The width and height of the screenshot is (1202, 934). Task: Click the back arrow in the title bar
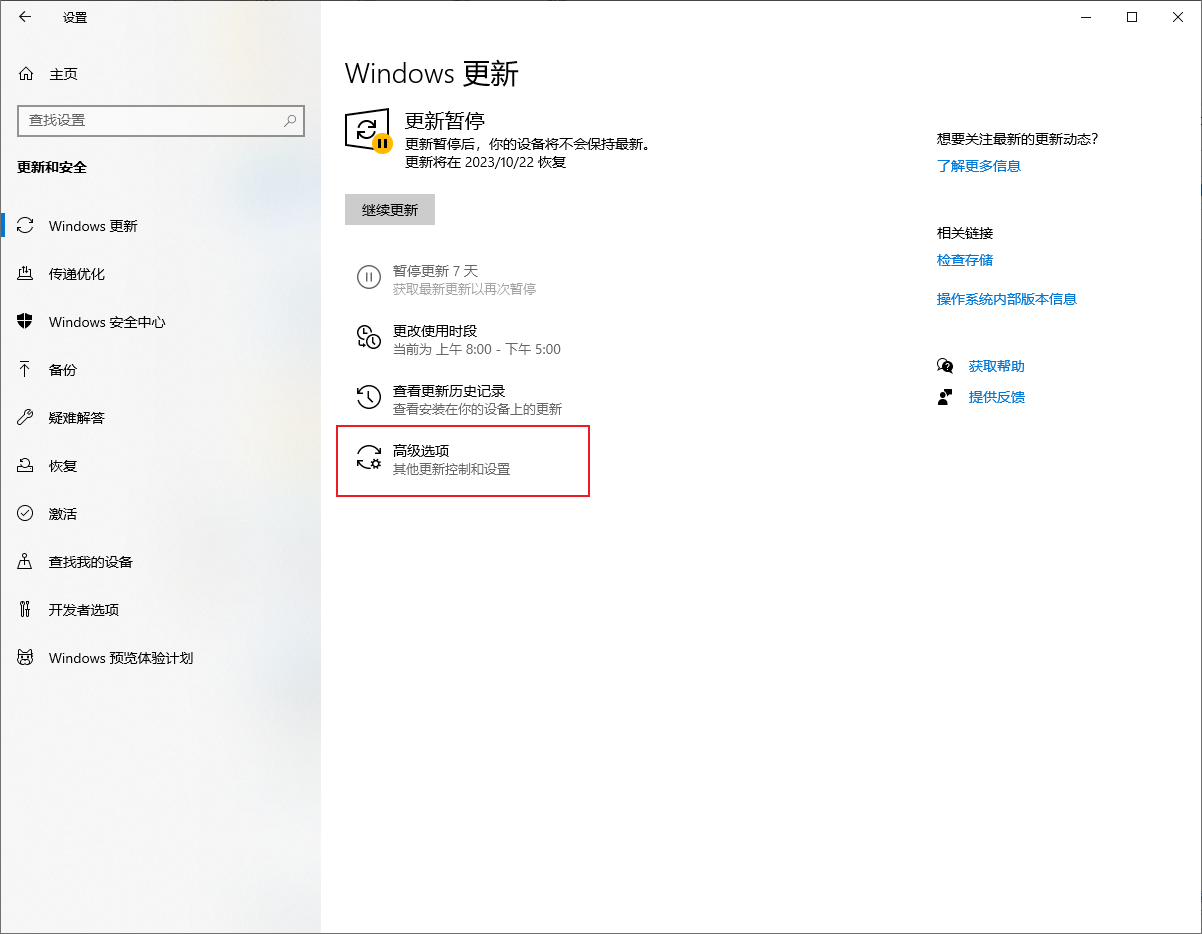click(25, 17)
